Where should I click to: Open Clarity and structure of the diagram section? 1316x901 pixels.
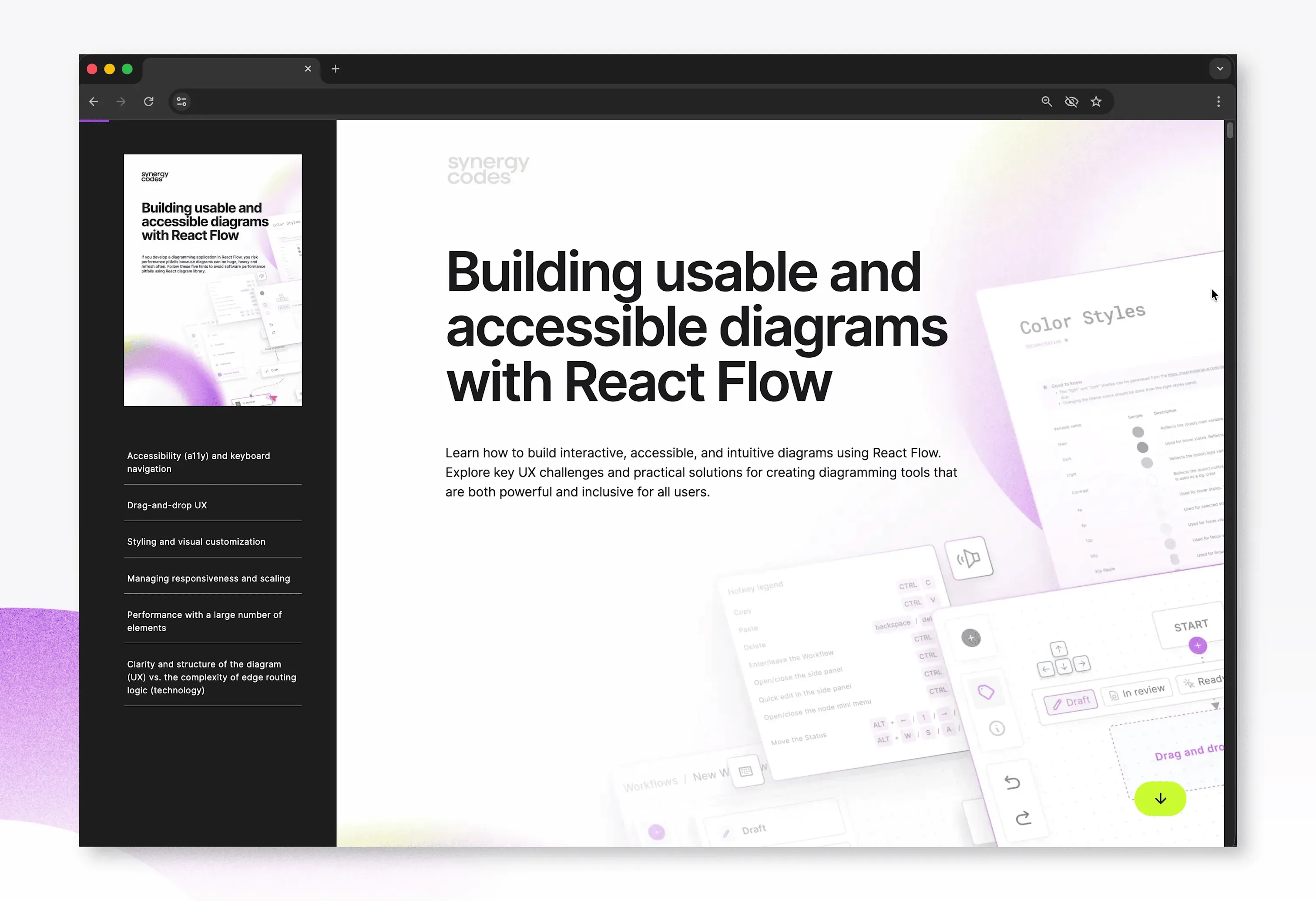pos(213,677)
